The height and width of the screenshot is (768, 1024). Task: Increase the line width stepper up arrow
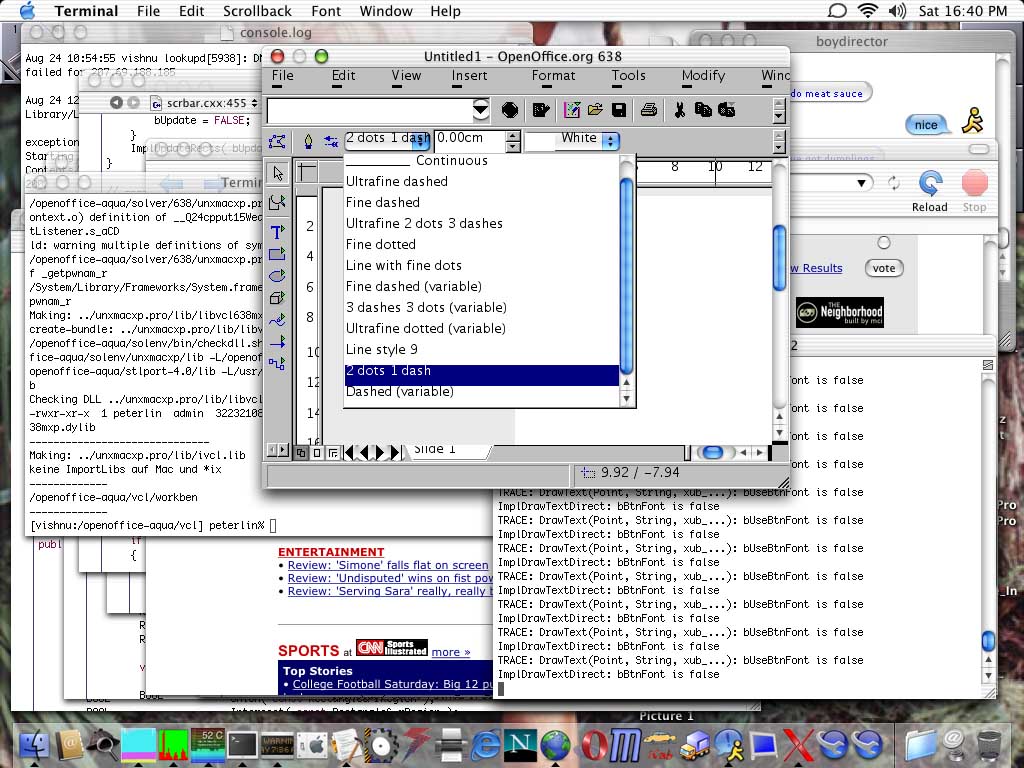point(513,136)
